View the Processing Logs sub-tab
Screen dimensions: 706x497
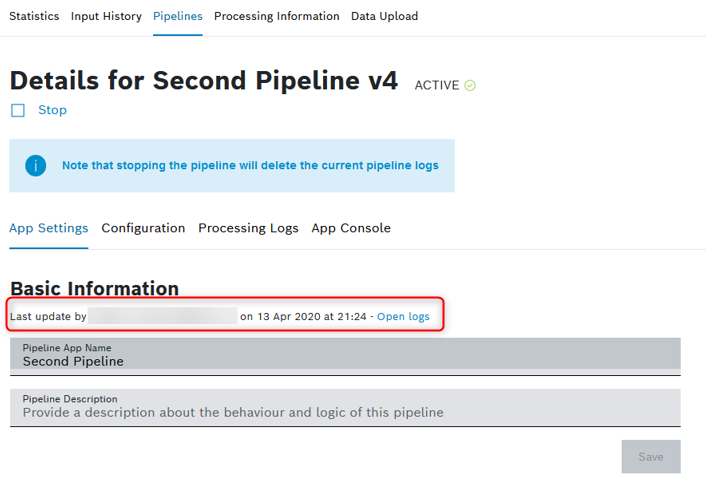pos(248,228)
